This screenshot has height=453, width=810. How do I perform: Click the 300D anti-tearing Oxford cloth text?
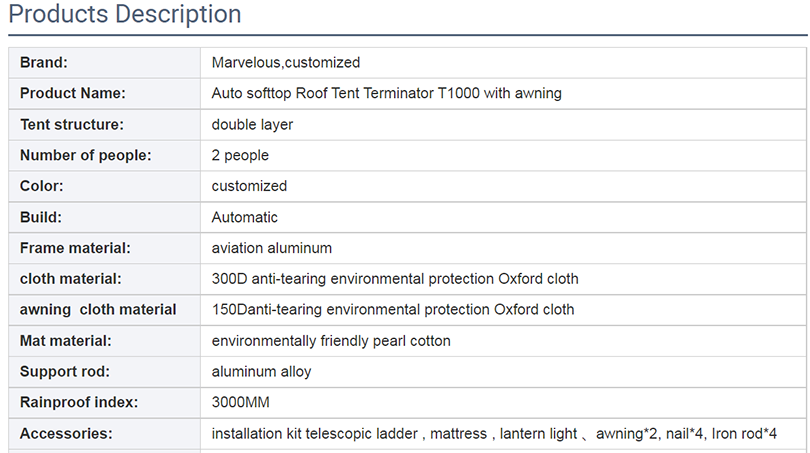(x=395, y=279)
